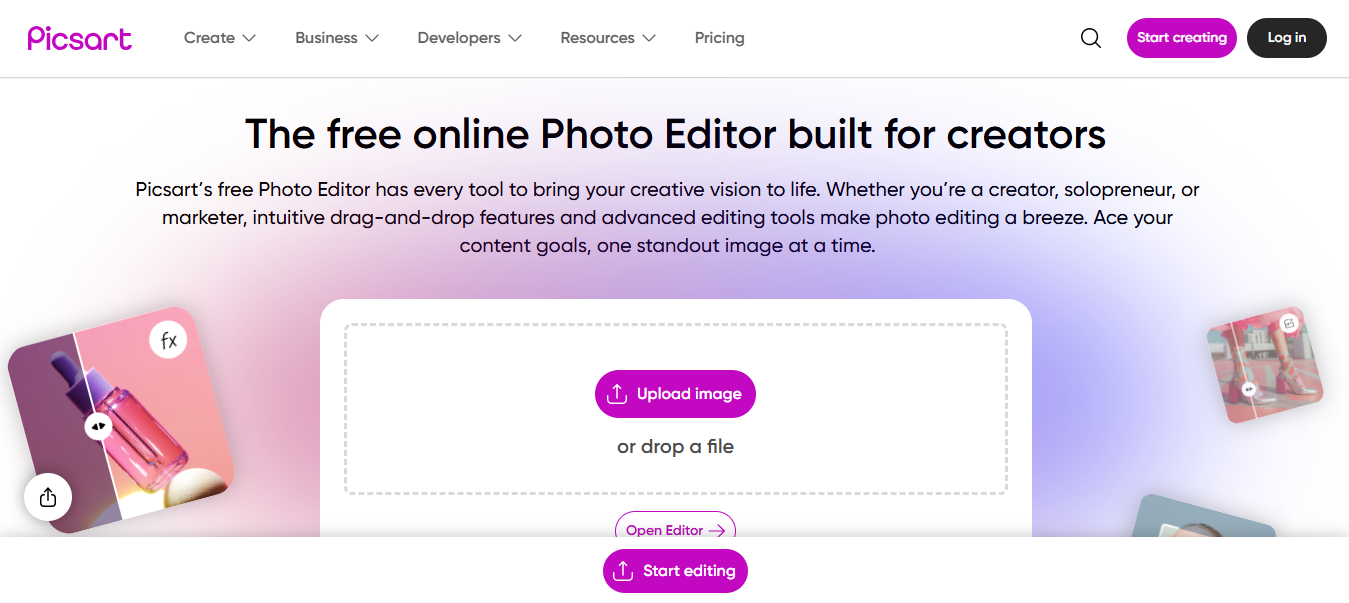Toggle the comparison view on shoes thumbnail

pyautogui.click(x=1249, y=388)
